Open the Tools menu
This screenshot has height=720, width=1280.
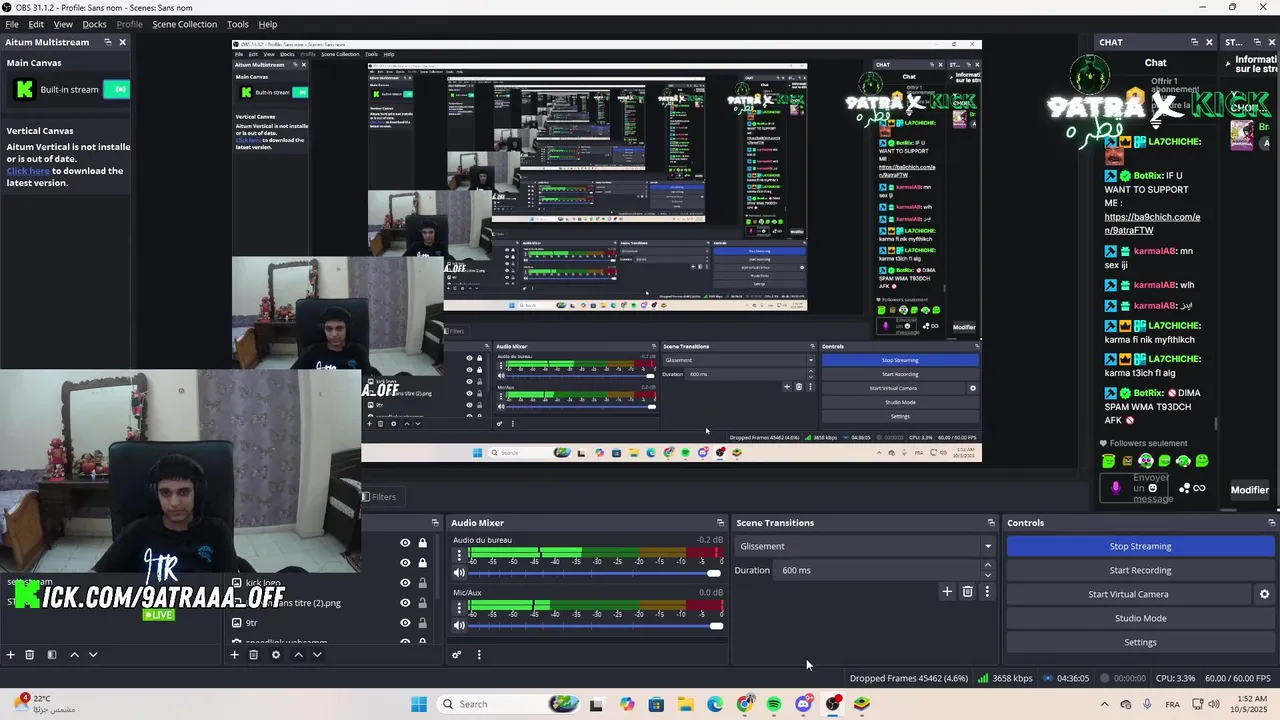238,24
